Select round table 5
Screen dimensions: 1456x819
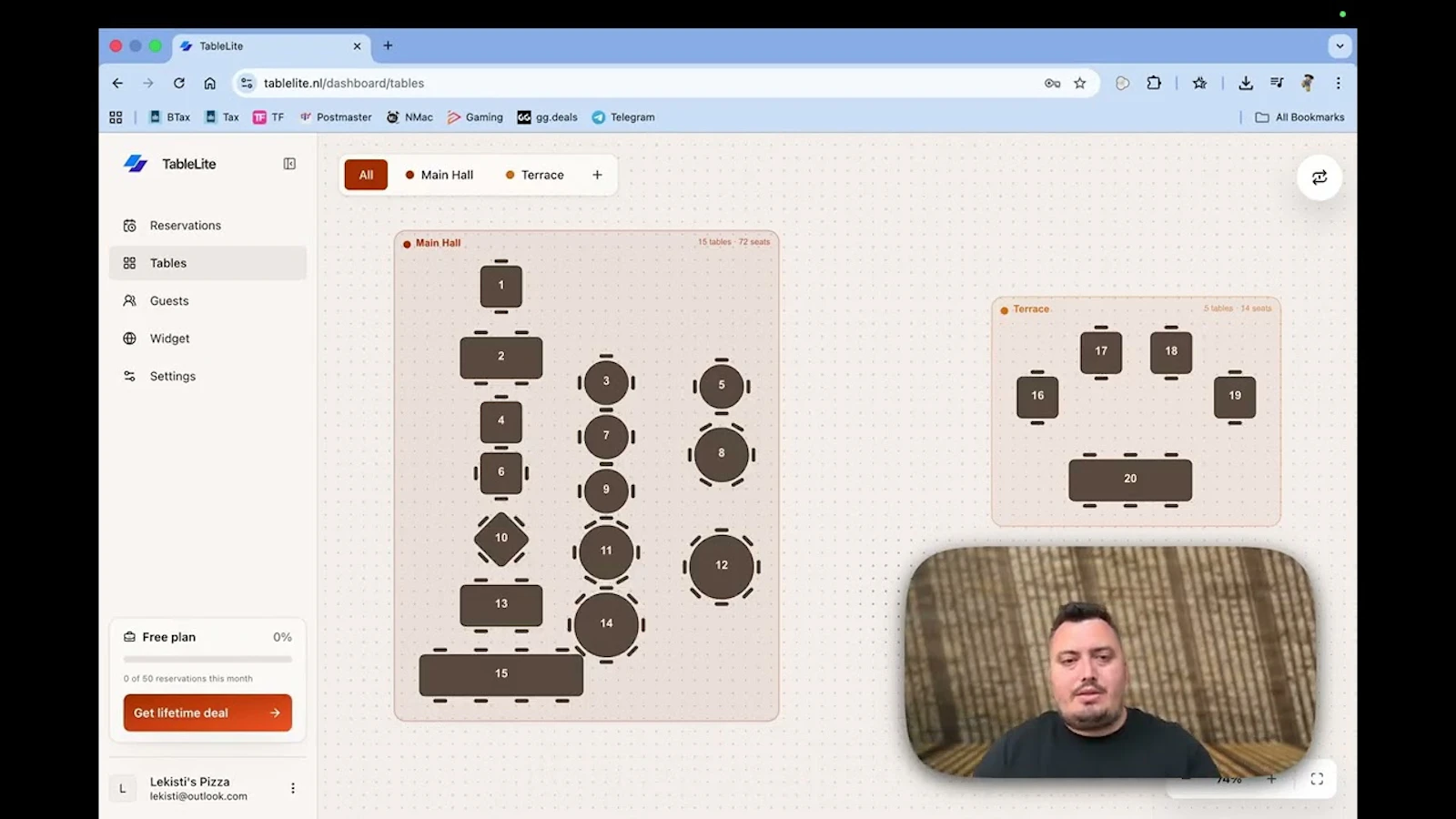[x=722, y=386]
